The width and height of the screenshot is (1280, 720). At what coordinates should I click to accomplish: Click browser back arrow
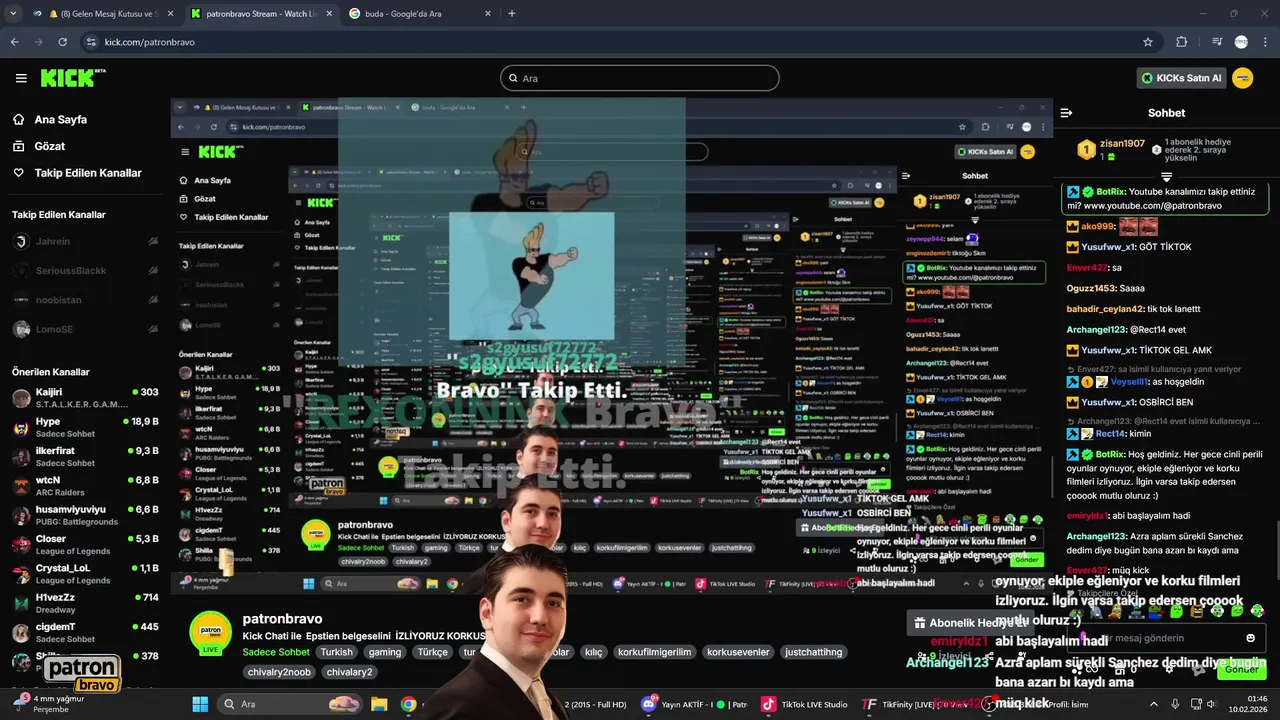pyautogui.click(x=14, y=42)
